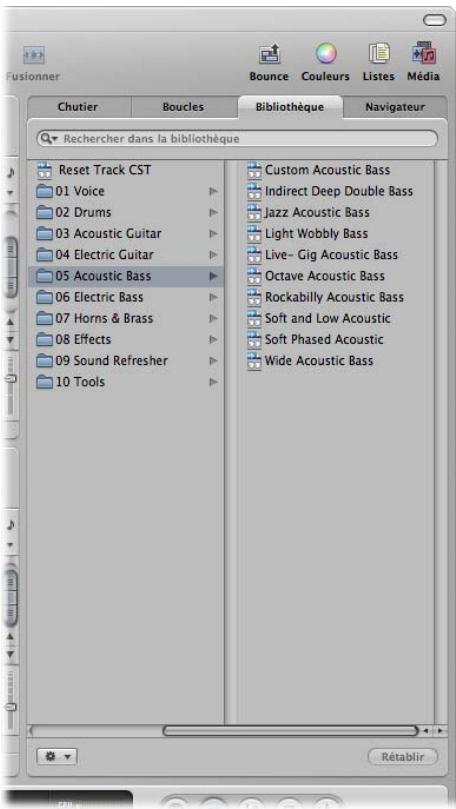Click the 06 Electric Bass folder icon
Image resolution: width=456 pixels, height=809 pixels.
pos(45,297)
